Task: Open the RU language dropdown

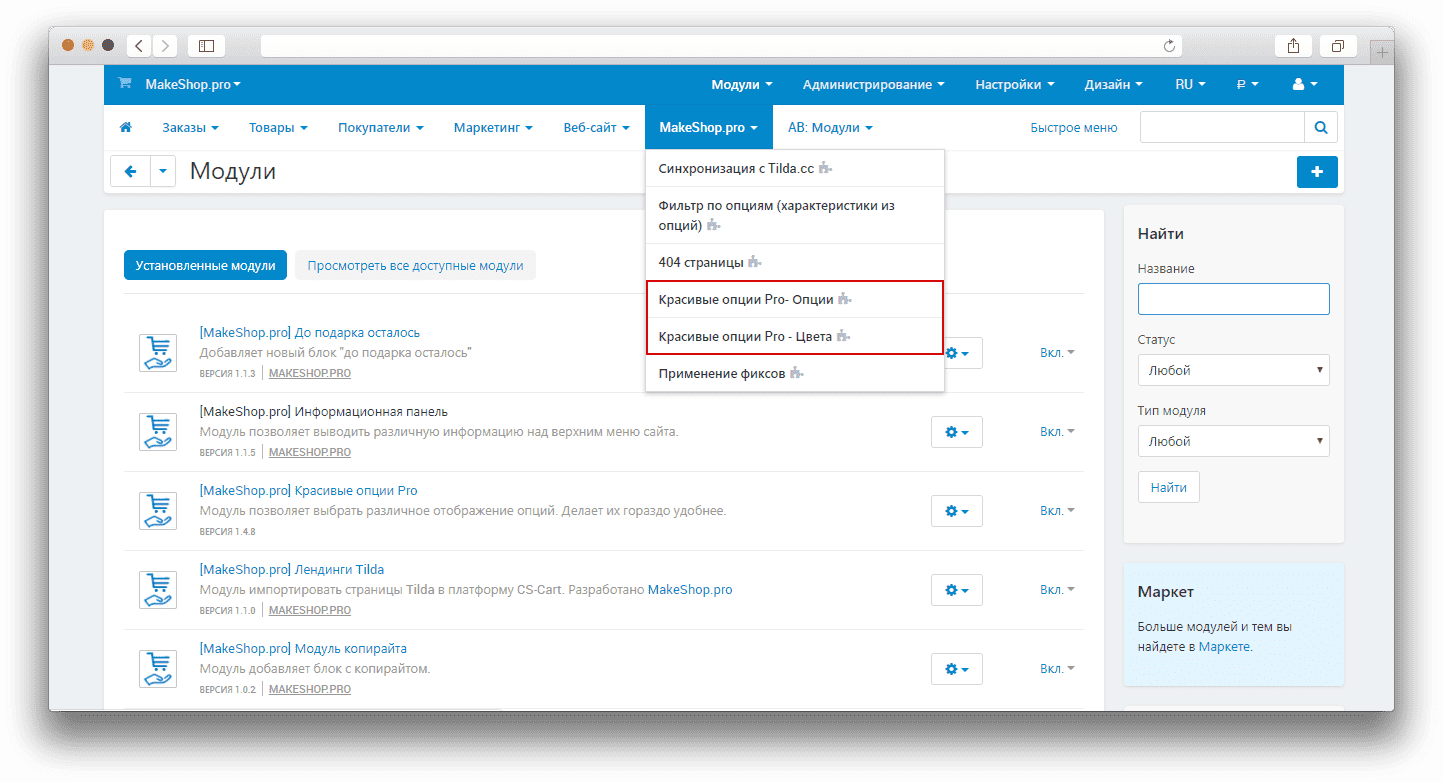Action: point(1190,85)
